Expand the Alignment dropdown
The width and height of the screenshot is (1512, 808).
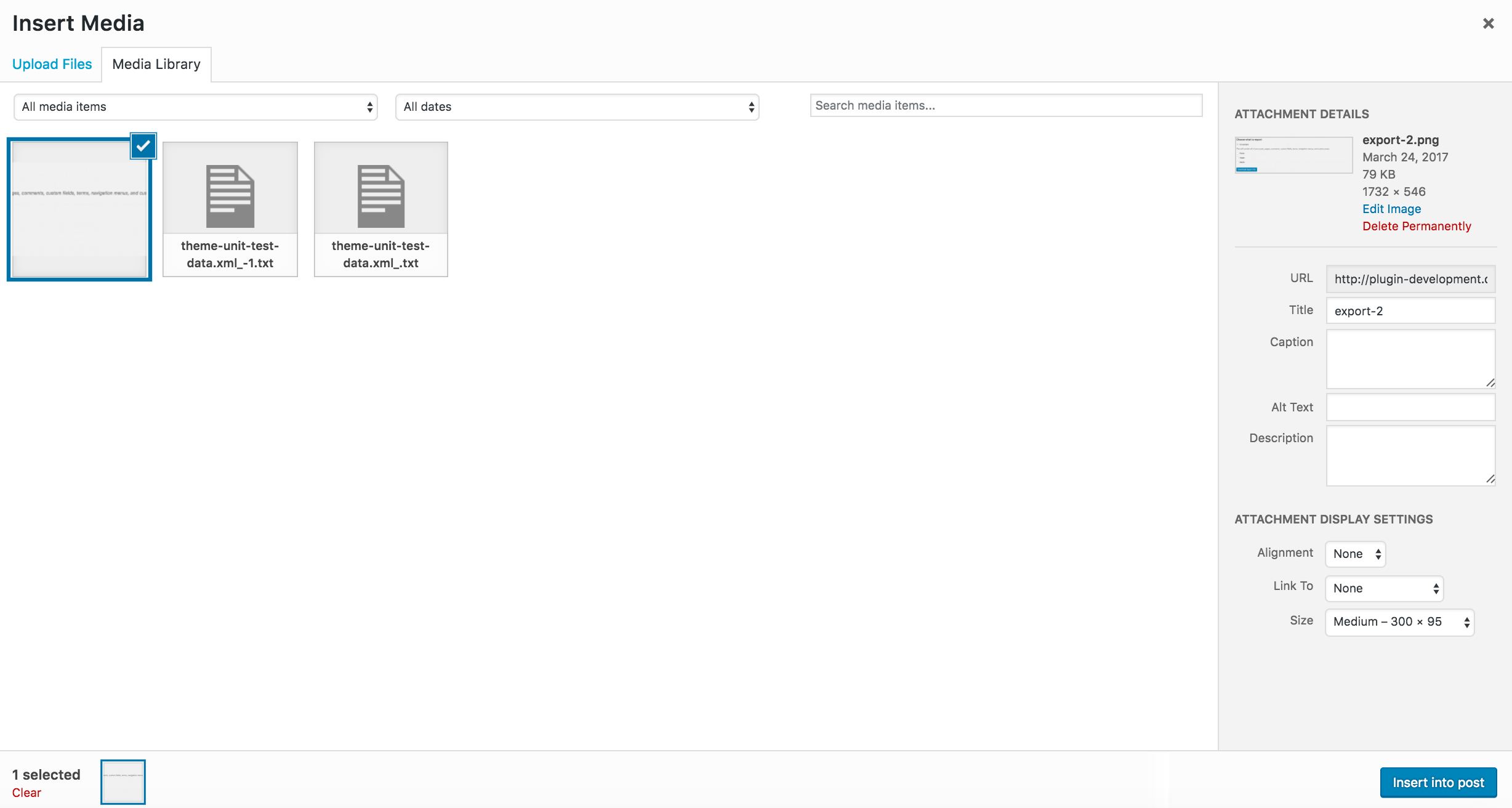pos(1355,554)
